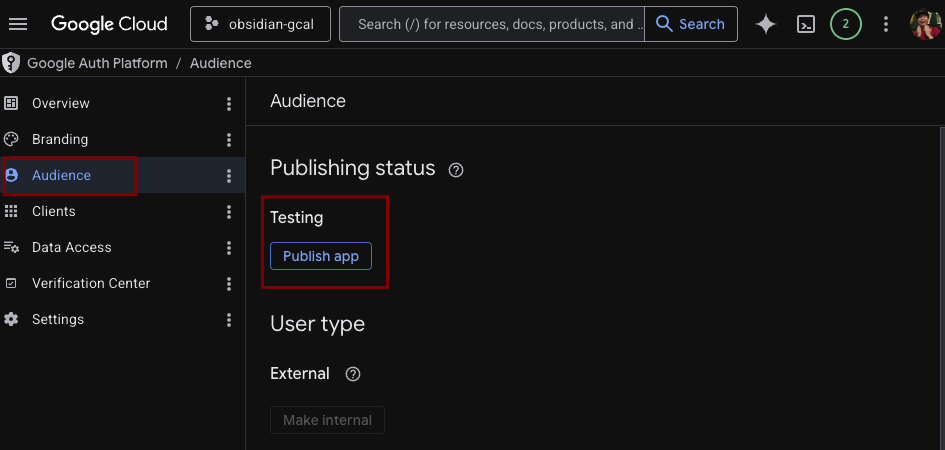Click the Audience person icon
Image resolution: width=945 pixels, height=450 pixels.
click(x=11, y=175)
